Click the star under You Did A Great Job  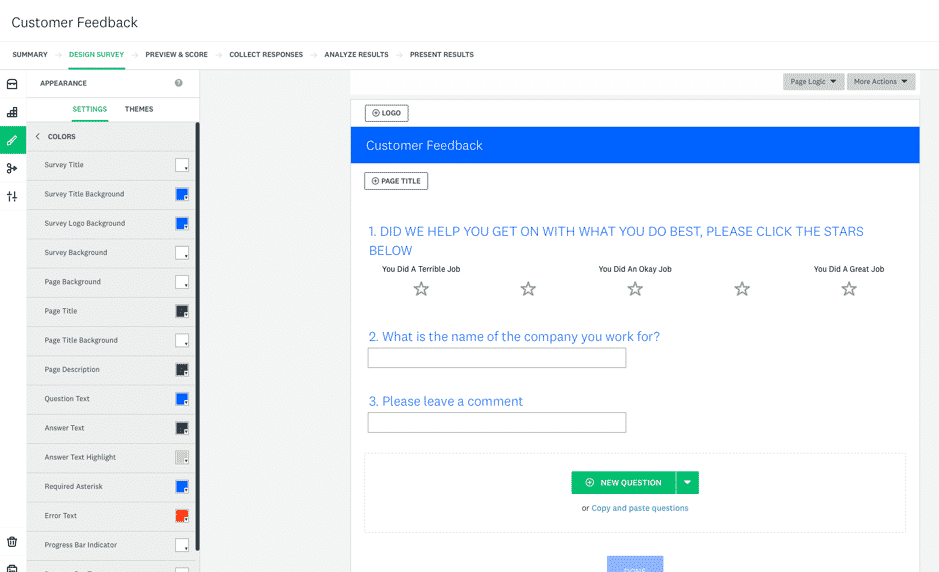[849, 289]
